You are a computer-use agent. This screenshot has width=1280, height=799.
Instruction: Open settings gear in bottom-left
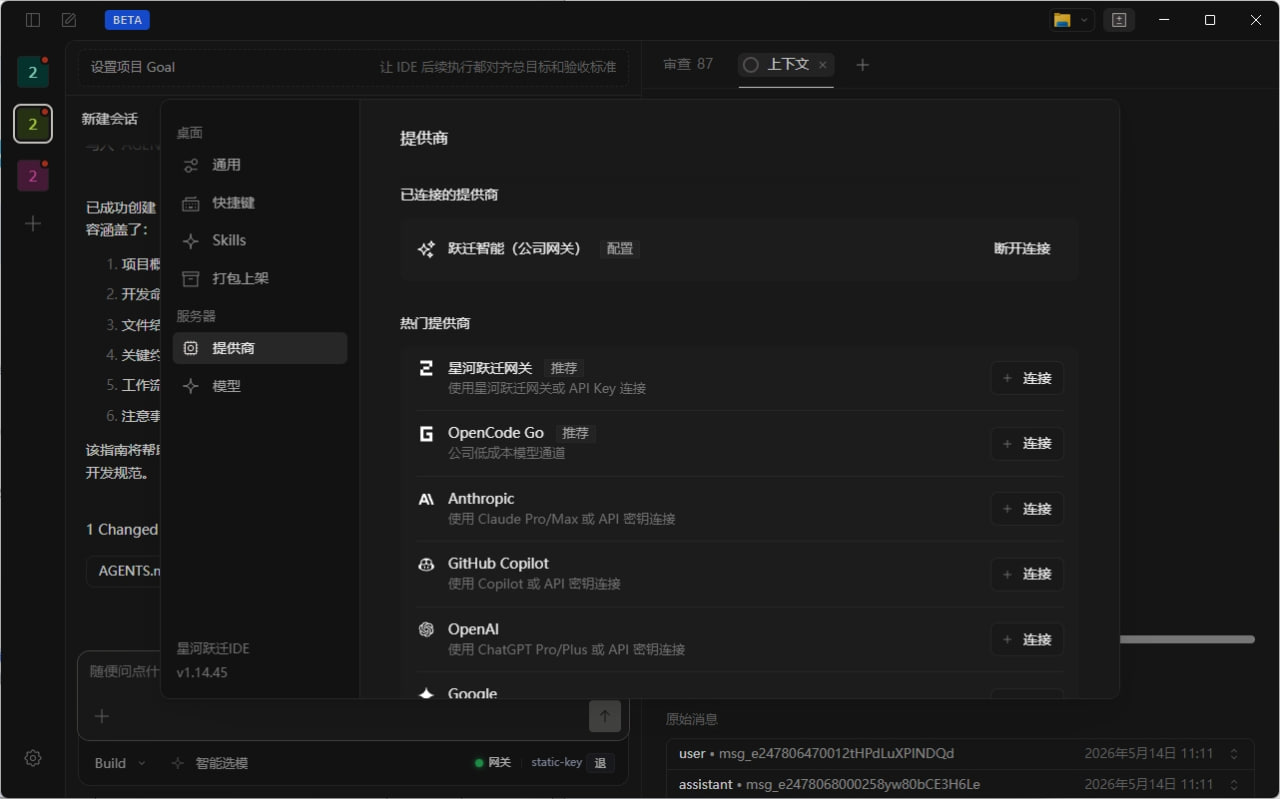tap(33, 758)
